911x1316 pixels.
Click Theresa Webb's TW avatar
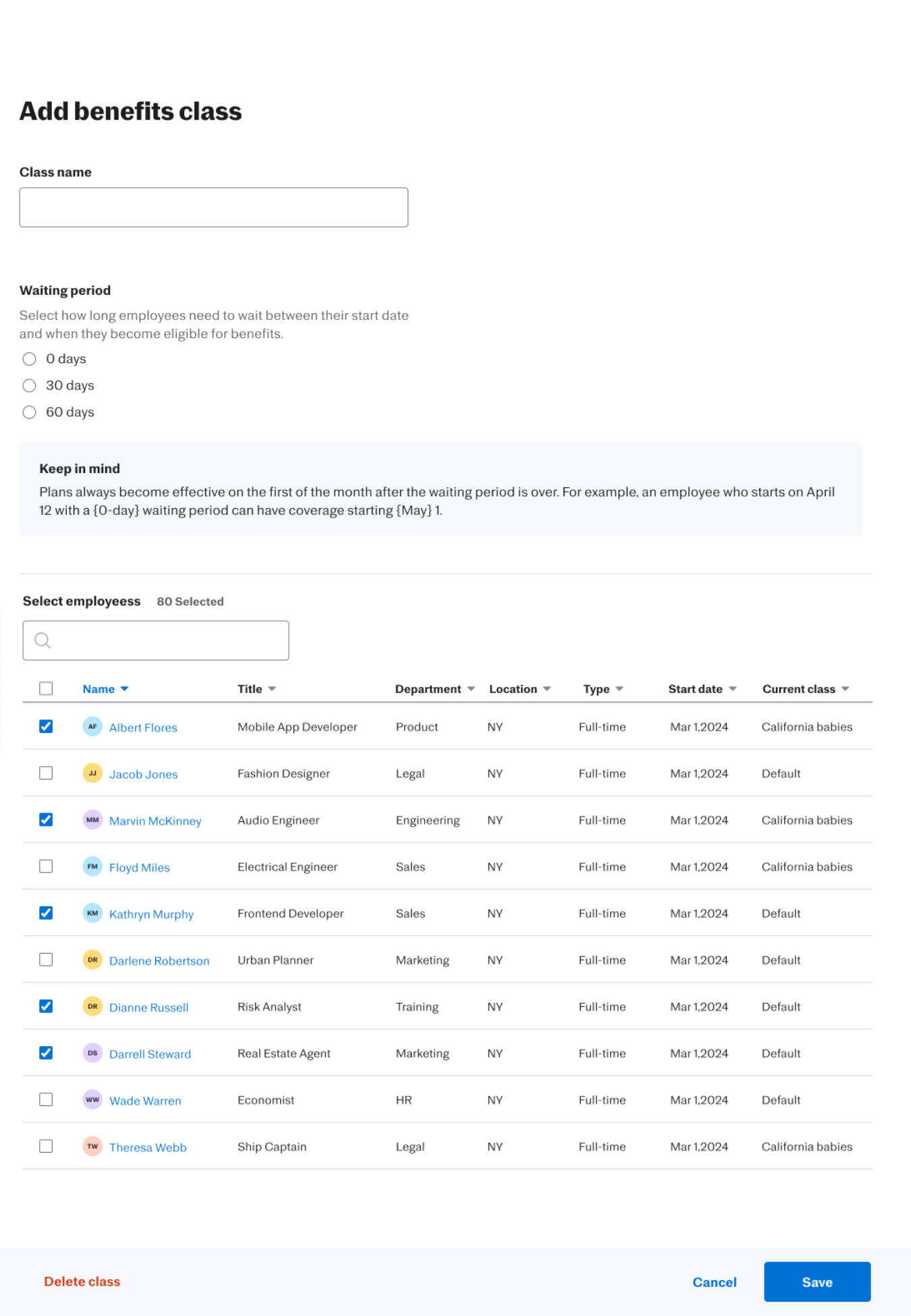[92, 1146]
